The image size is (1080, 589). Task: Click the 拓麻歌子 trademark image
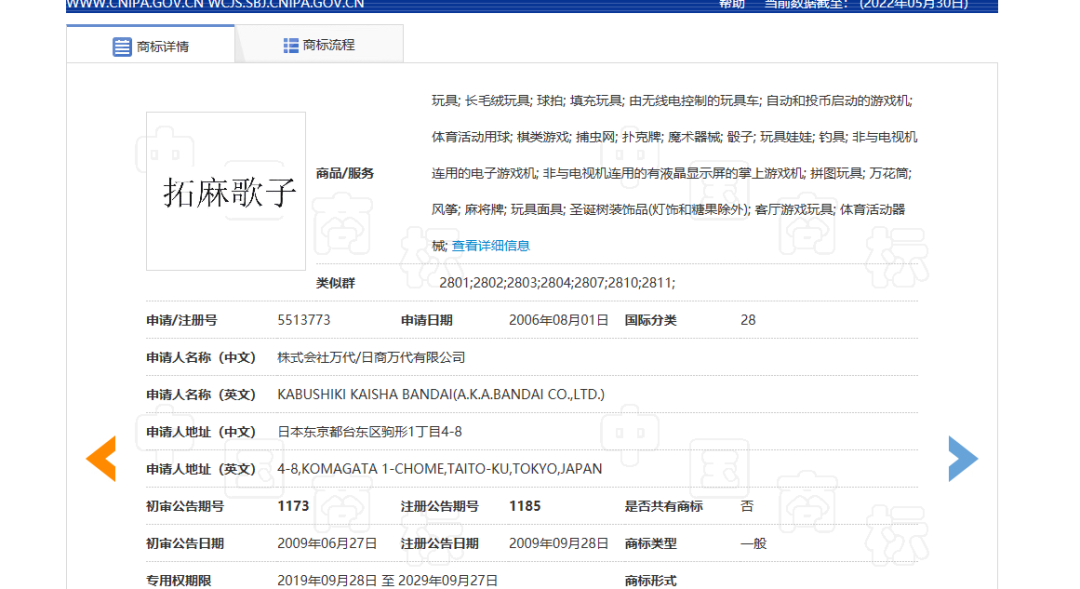(226, 192)
